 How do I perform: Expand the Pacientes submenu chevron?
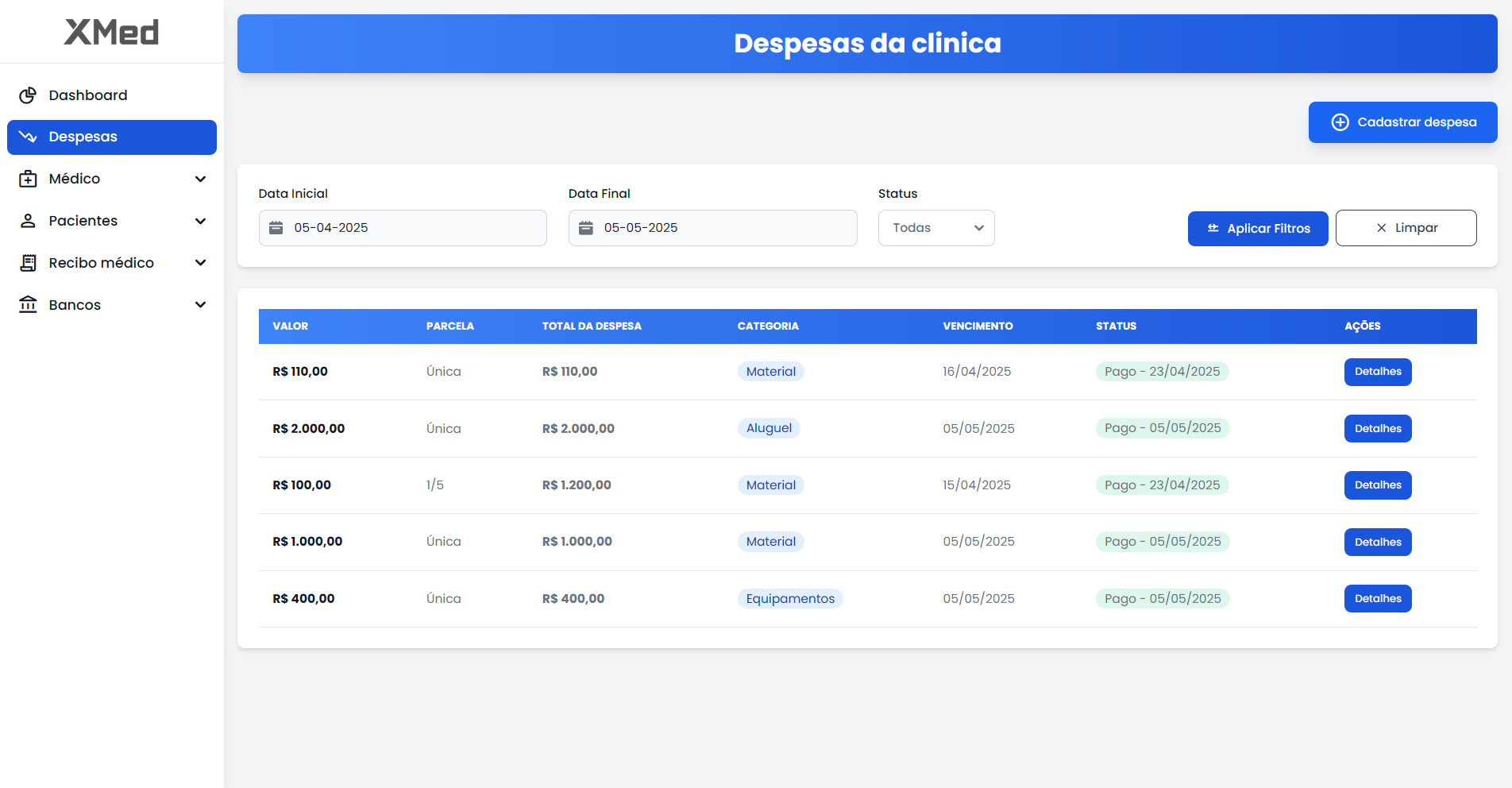point(200,221)
